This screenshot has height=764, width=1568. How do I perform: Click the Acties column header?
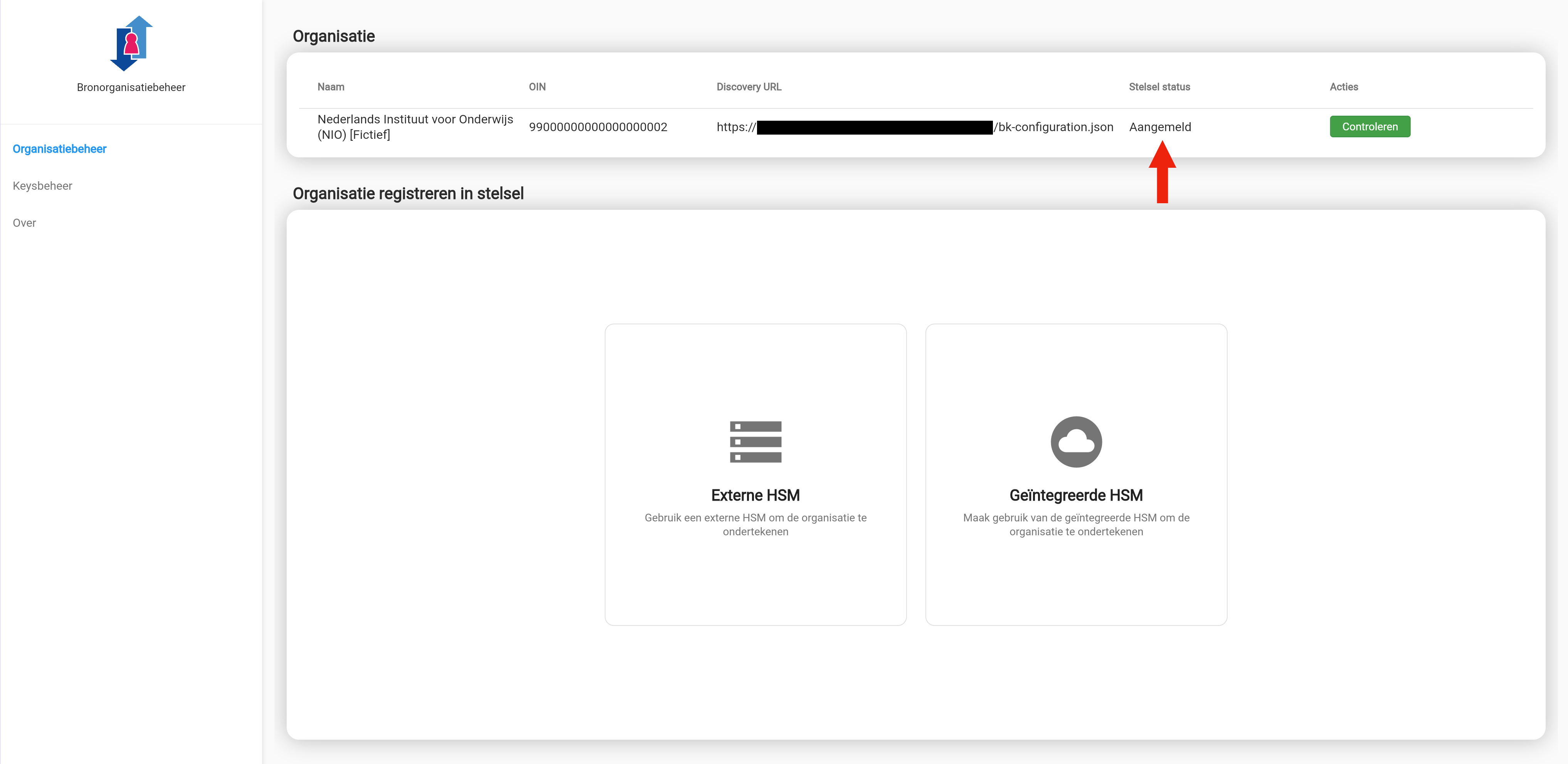click(x=1343, y=86)
